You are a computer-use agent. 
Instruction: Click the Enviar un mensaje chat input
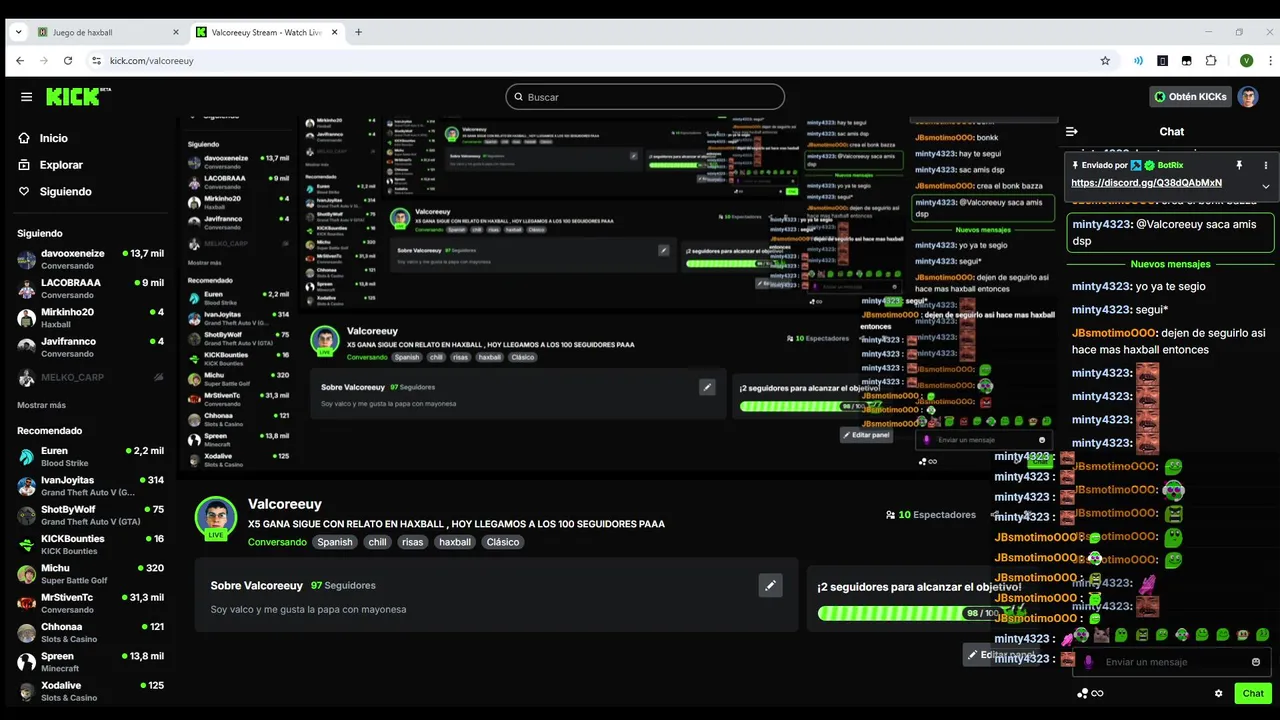[x=1170, y=662]
